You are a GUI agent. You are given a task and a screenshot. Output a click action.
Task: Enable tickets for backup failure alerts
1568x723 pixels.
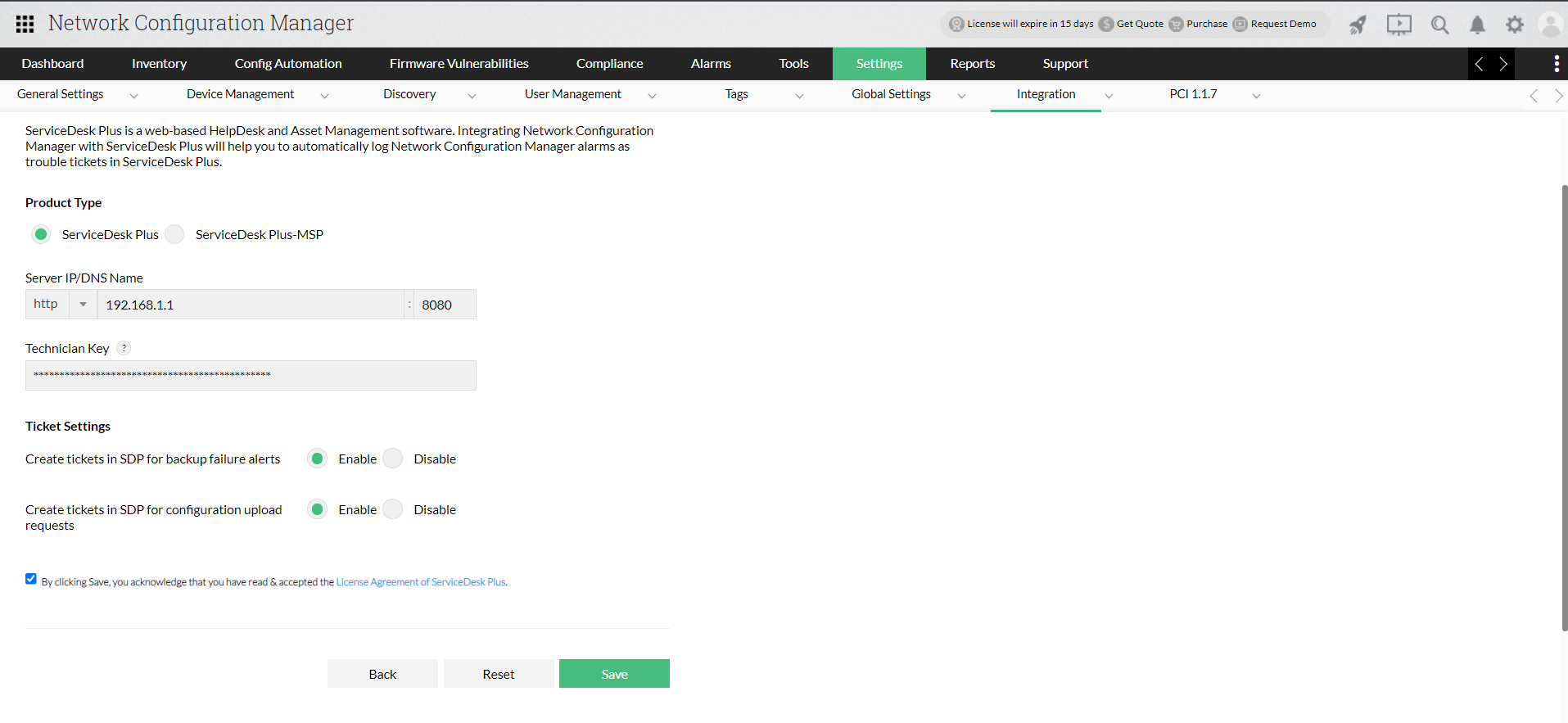coord(318,459)
